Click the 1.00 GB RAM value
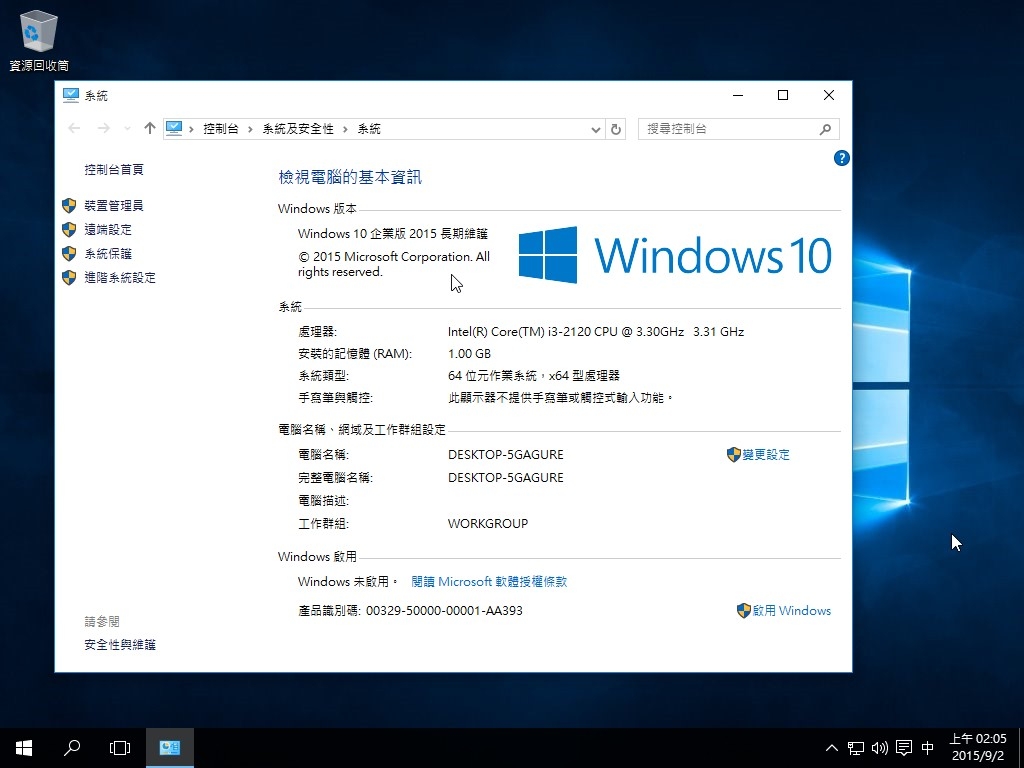The image size is (1024, 768). pos(469,354)
